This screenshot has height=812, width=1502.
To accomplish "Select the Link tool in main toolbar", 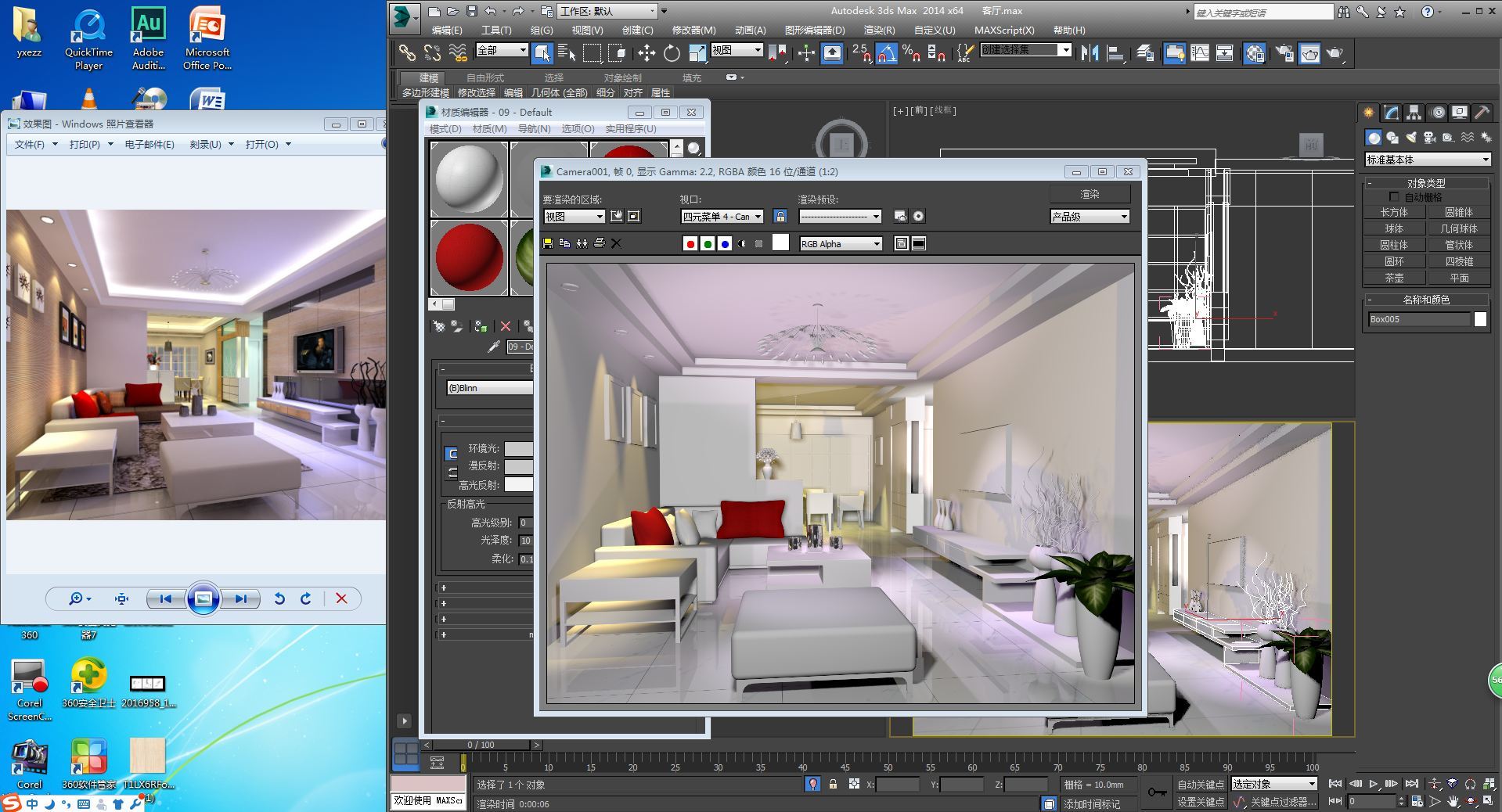I will tap(407, 53).
